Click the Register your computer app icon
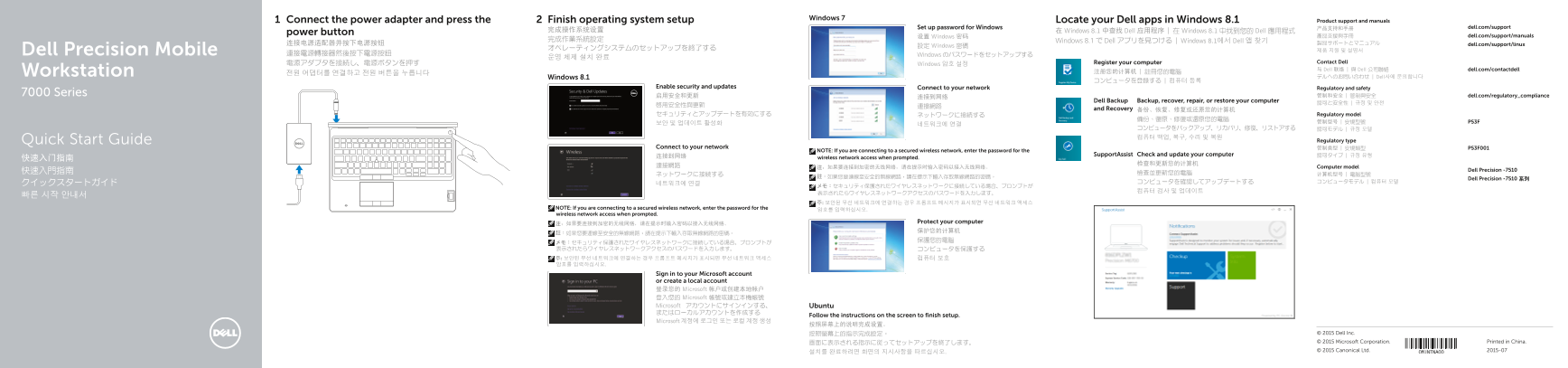1568x368 pixels. pos(1068,71)
